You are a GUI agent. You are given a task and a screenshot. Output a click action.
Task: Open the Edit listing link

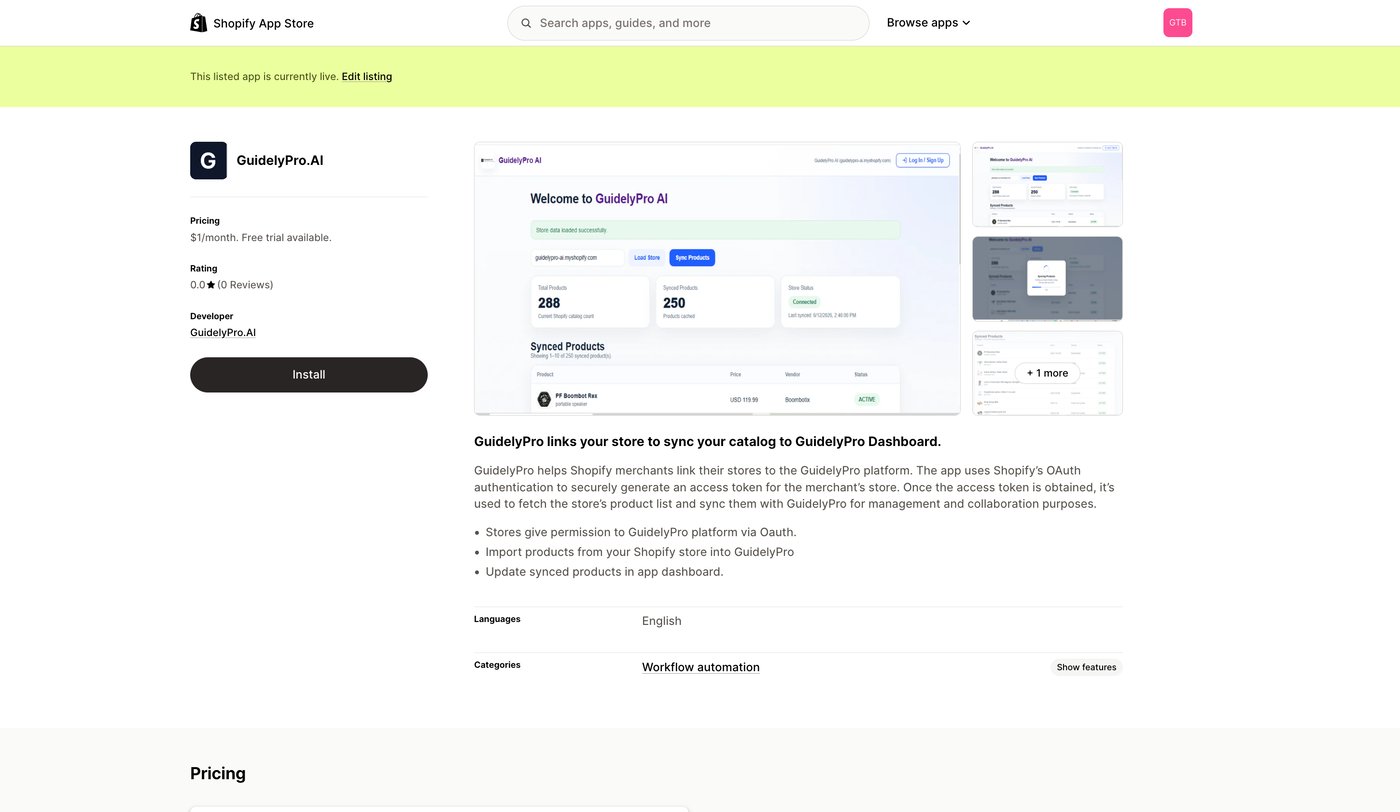367,77
